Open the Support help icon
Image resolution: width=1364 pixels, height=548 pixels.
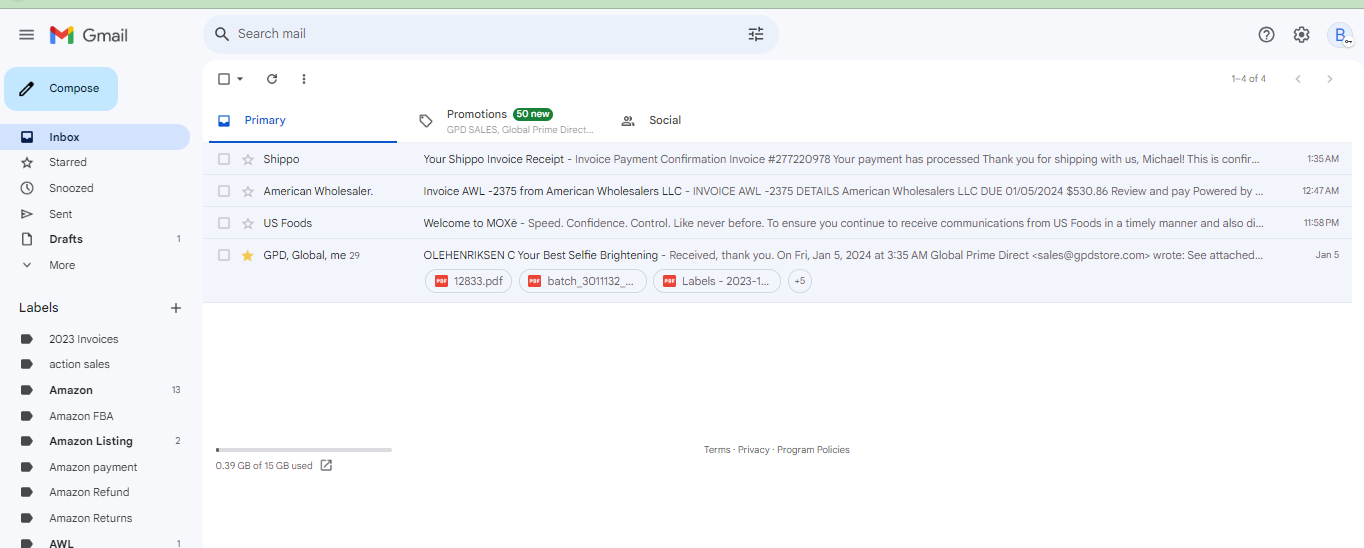1266,35
